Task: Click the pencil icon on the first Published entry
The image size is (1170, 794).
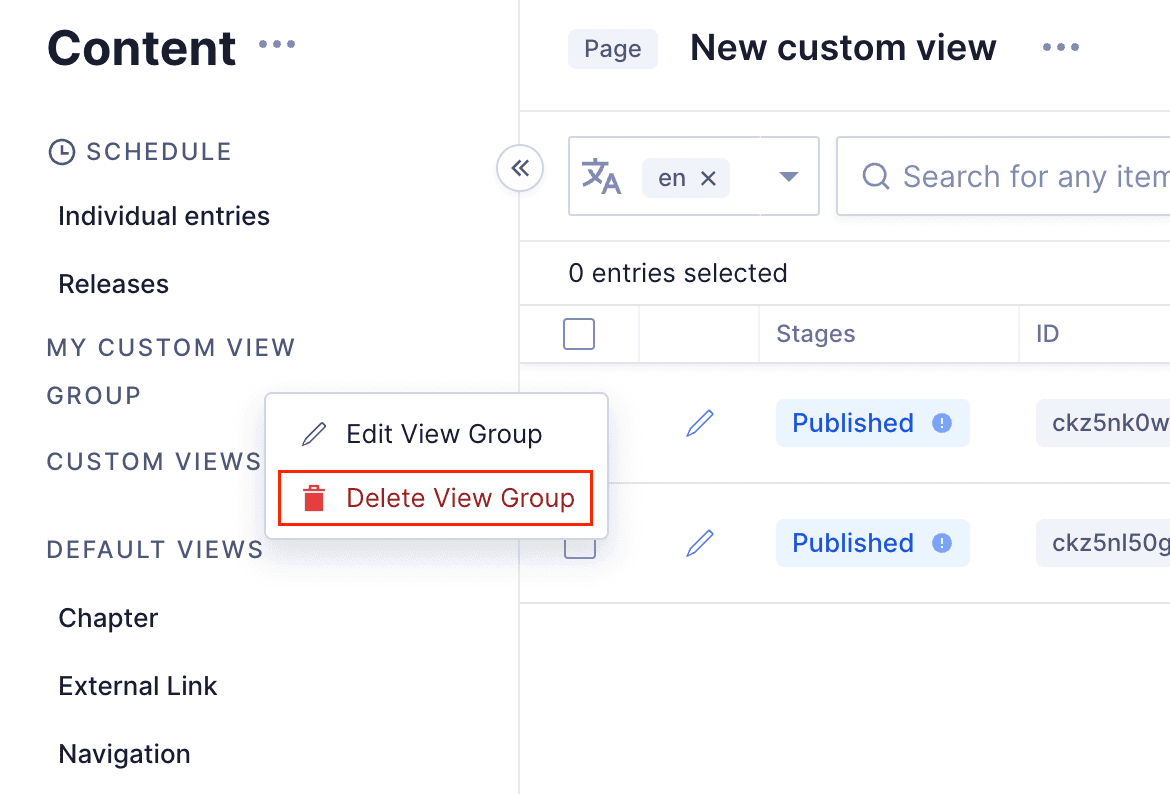Action: (699, 423)
